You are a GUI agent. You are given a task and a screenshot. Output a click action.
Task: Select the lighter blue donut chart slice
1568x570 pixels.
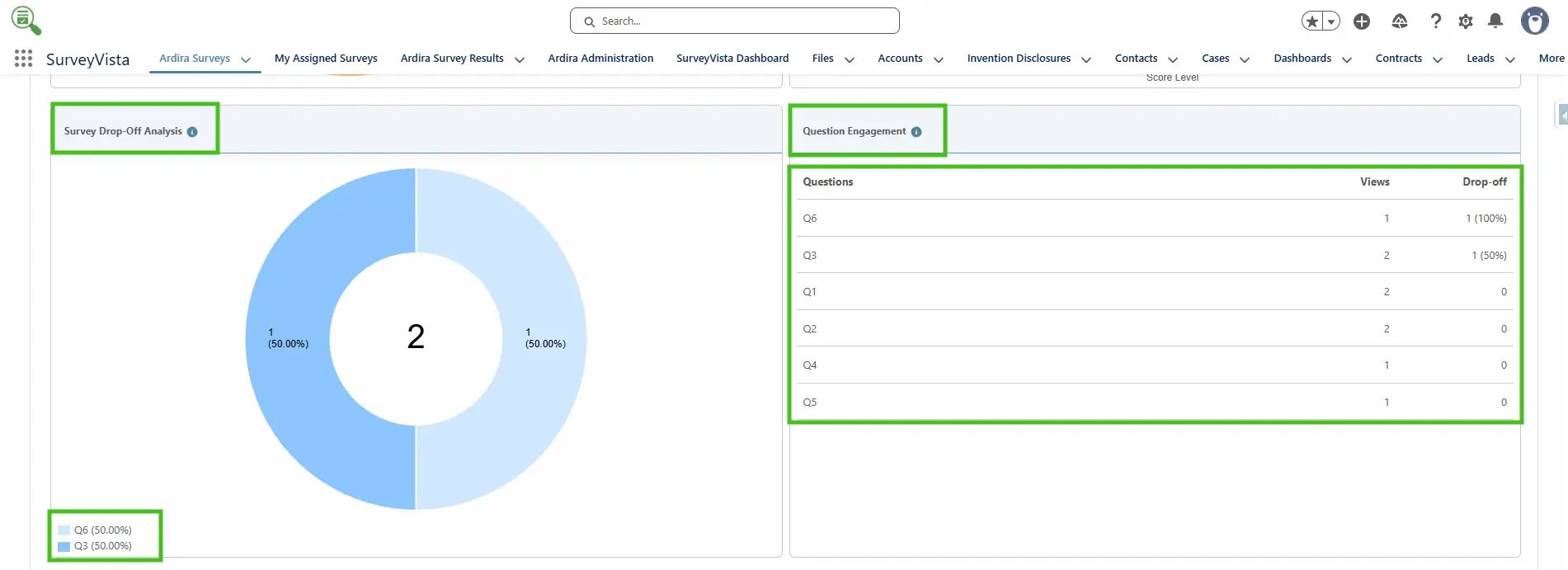pyautogui.click(x=544, y=338)
